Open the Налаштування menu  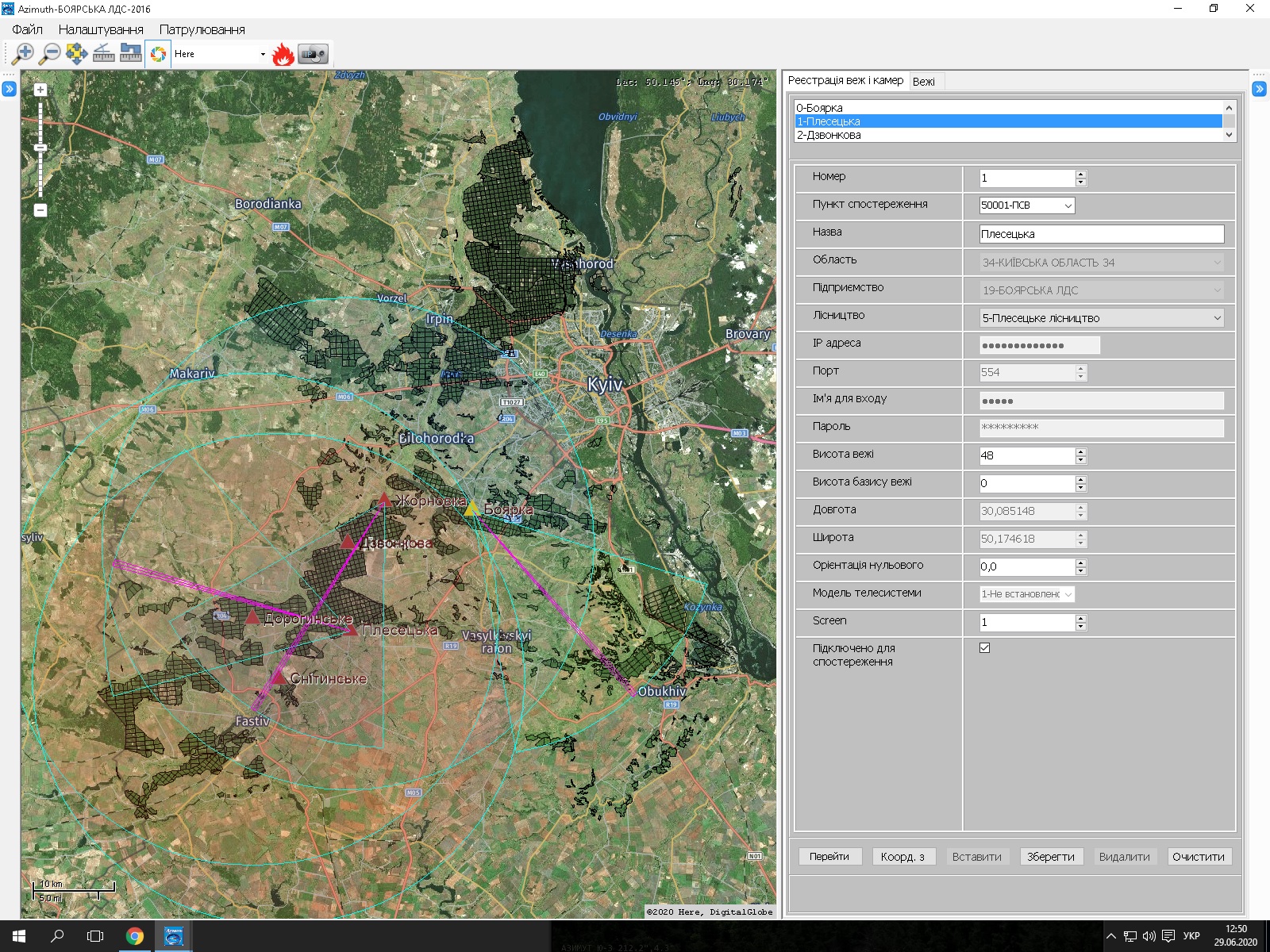click(x=101, y=29)
